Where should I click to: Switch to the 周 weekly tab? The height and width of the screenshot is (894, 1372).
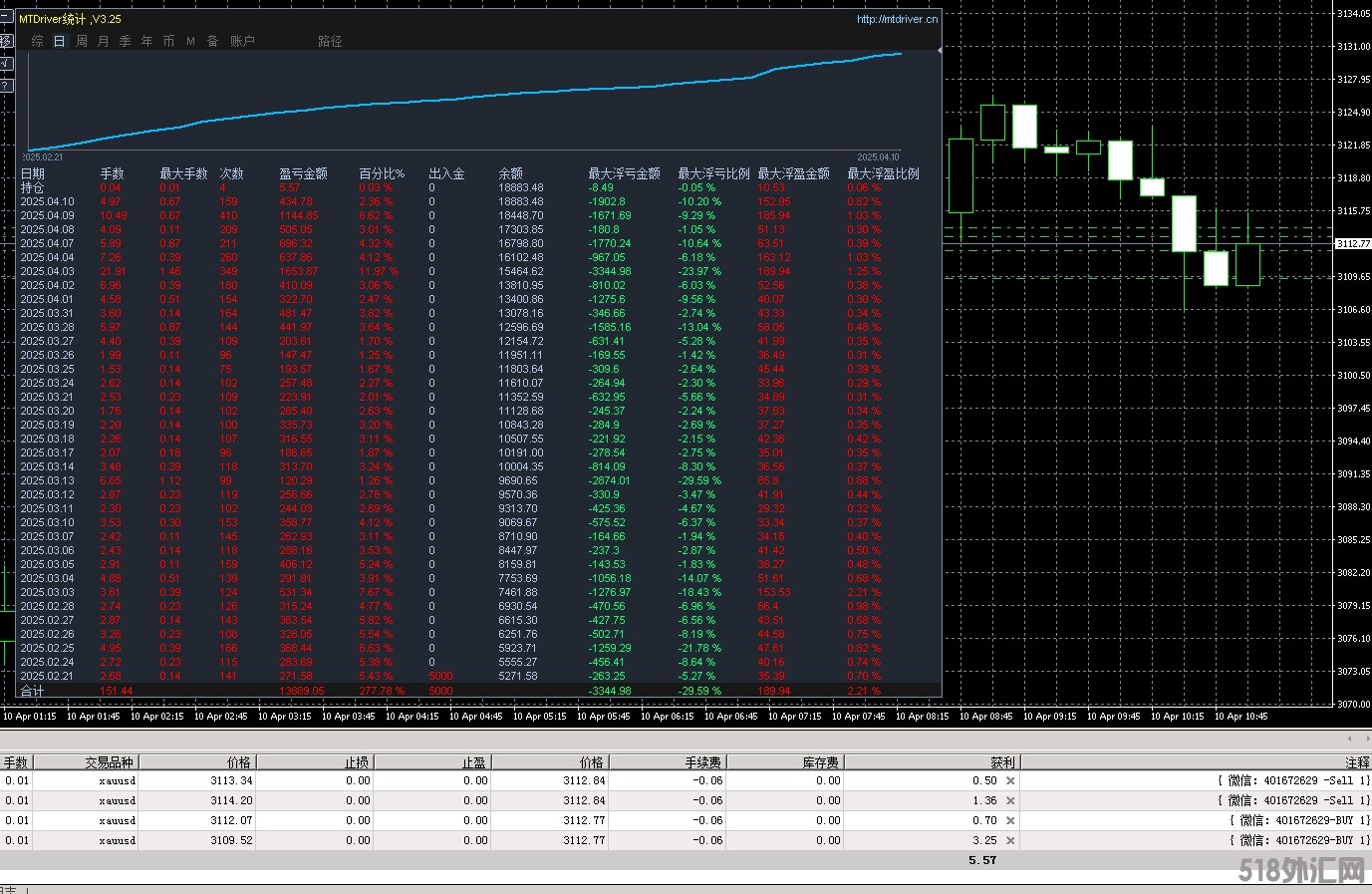(x=82, y=41)
